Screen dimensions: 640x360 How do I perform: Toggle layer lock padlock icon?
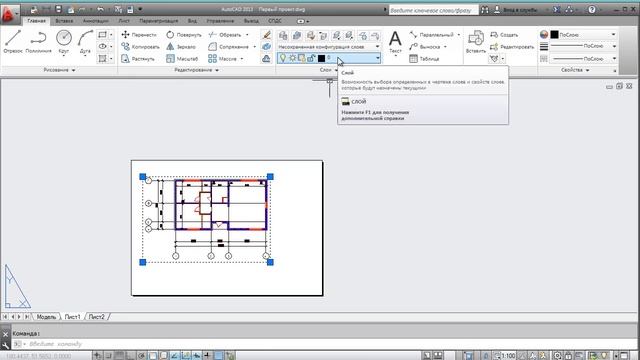[311, 58]
